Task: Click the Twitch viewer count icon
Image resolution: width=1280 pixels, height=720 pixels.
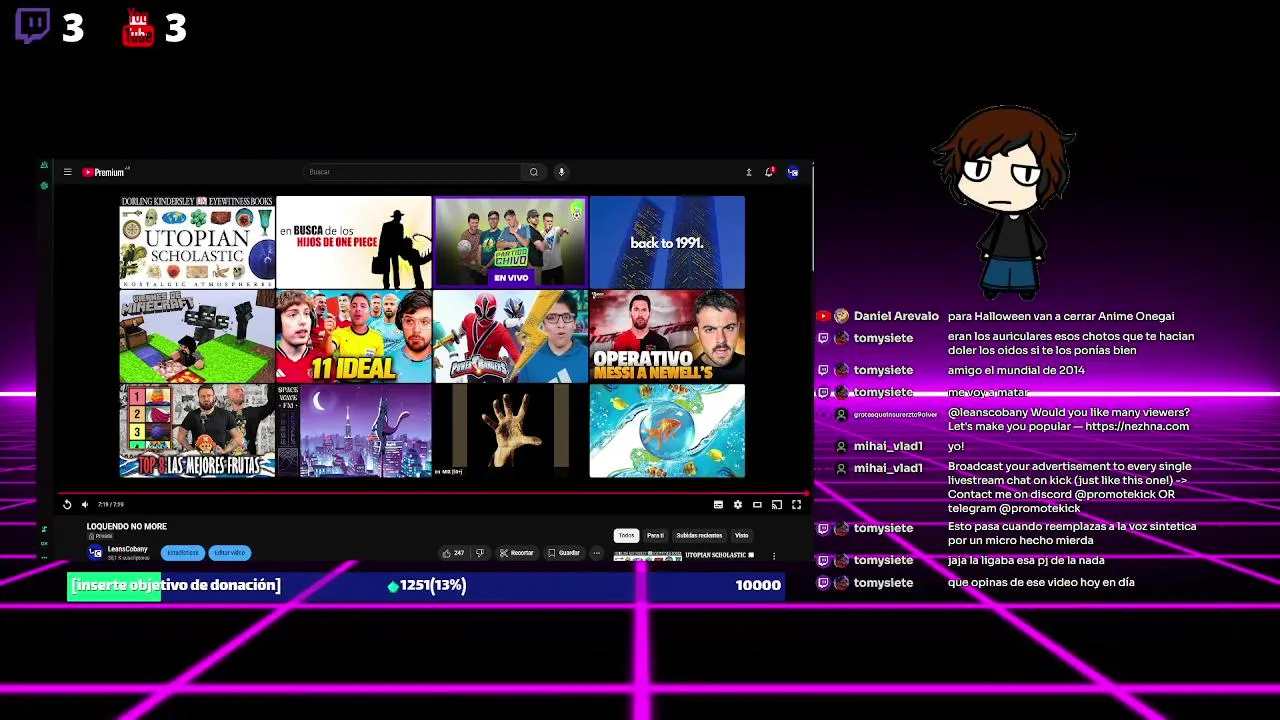Action: pos(33,27)
